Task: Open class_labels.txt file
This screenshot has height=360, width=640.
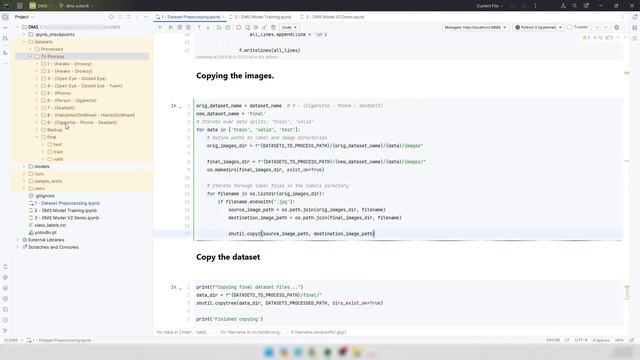Action: (x=50, y=225)
